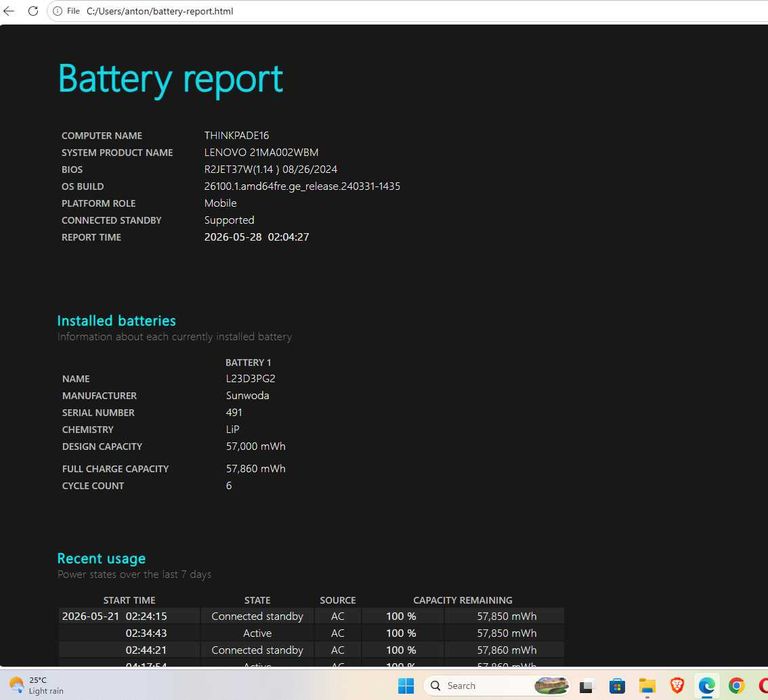Select cycle count value '6'

pos(229,485)
